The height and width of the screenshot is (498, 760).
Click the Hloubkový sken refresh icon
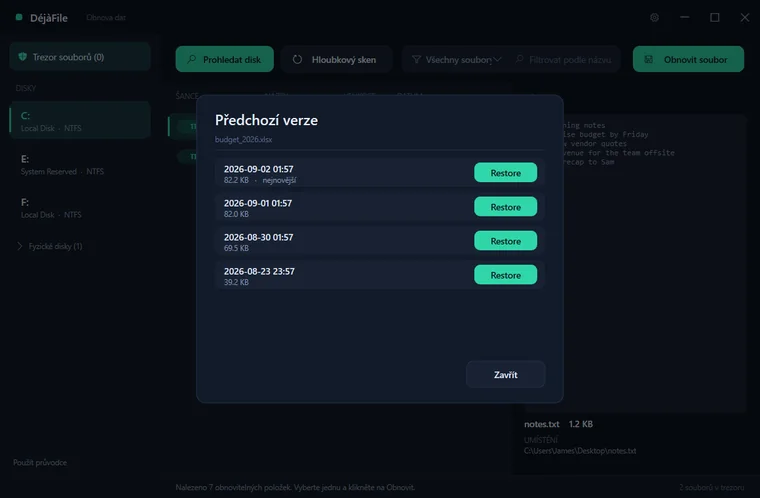coord(297,59)
